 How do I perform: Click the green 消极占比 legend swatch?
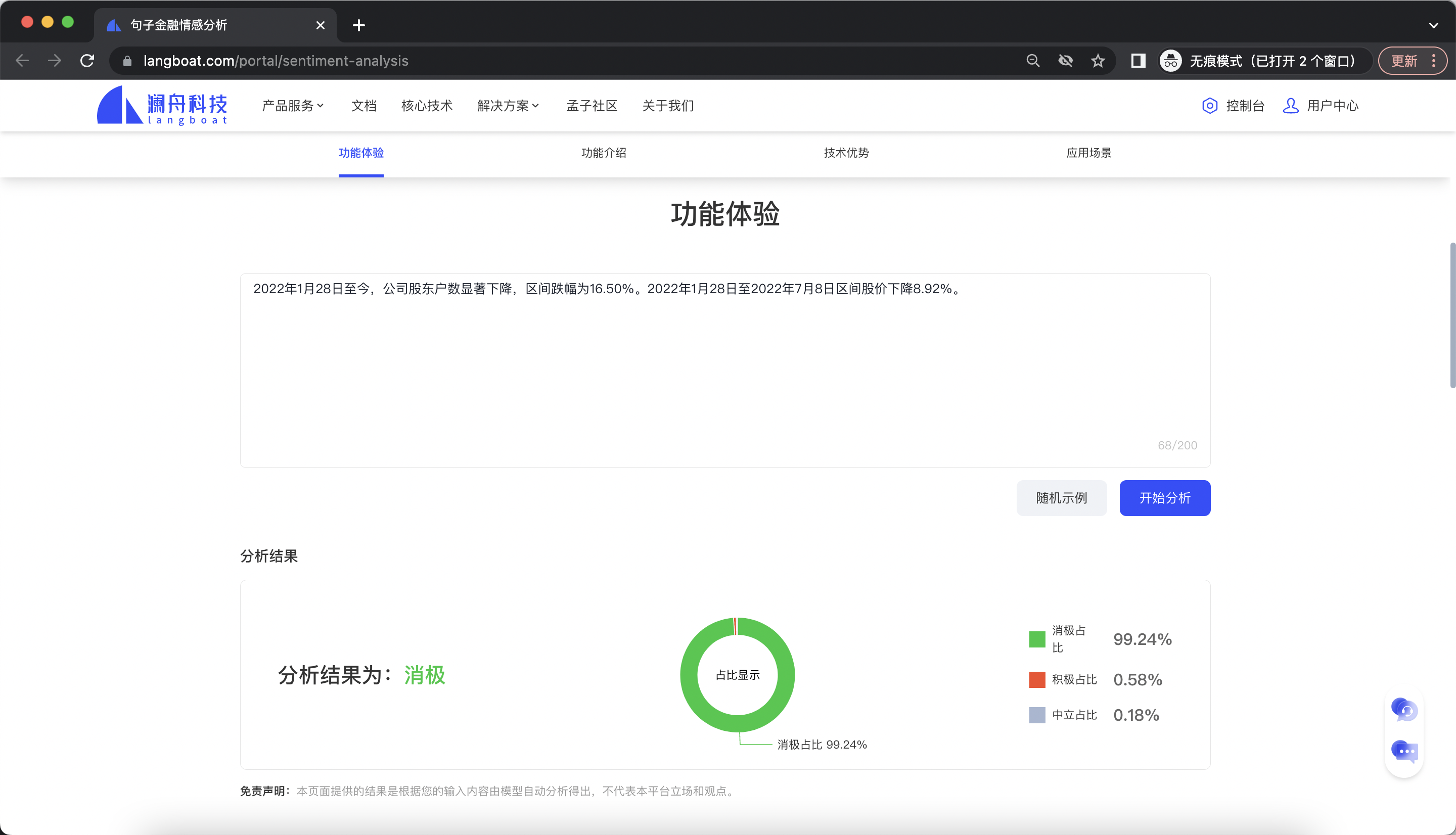[1037, 639]
